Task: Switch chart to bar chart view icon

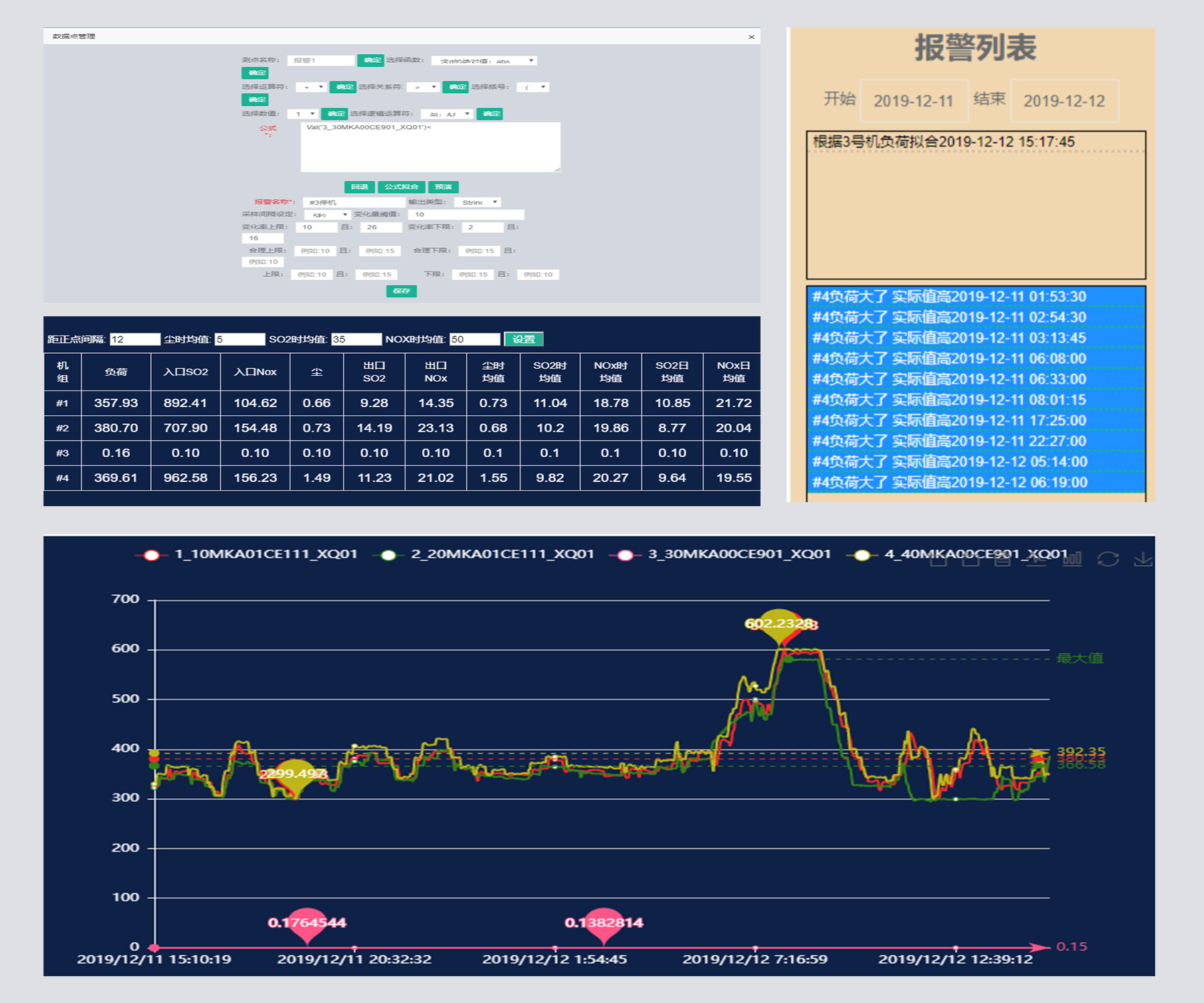Action: (x=1072, y=558)
